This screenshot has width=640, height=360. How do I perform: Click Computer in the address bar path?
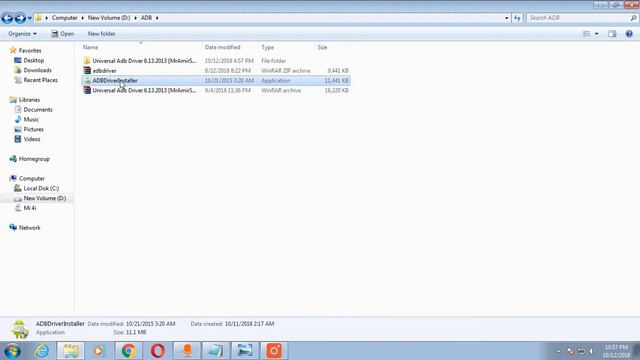pos(64,18)
